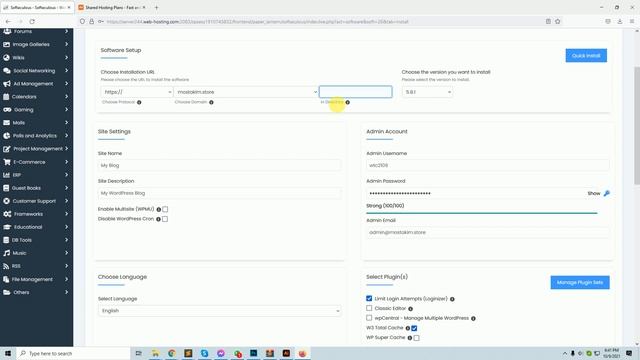
Task: Uncheck the W3 Total Cache checkbox
Action: pyautogui.click(x=414, y=328)
